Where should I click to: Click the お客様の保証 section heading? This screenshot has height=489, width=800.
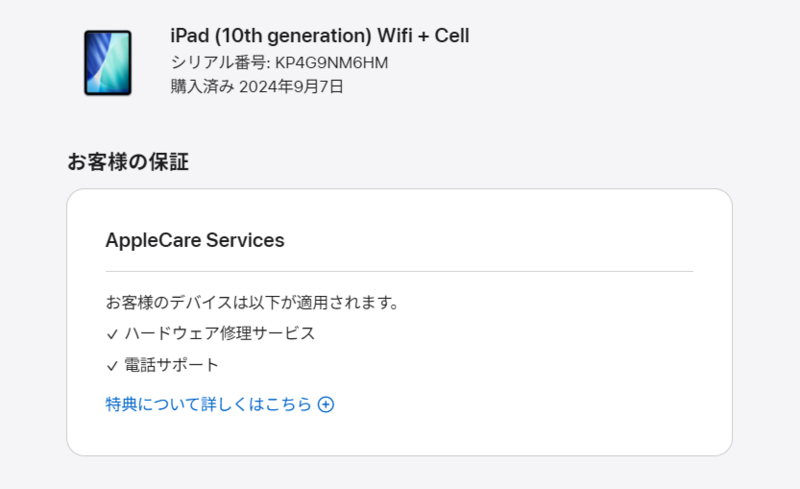(x=127, y=161)
